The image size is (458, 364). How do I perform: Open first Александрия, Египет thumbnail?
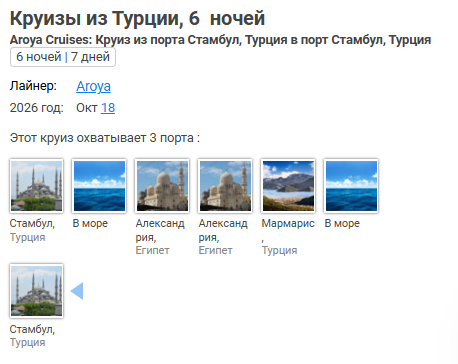pos(162,186)
